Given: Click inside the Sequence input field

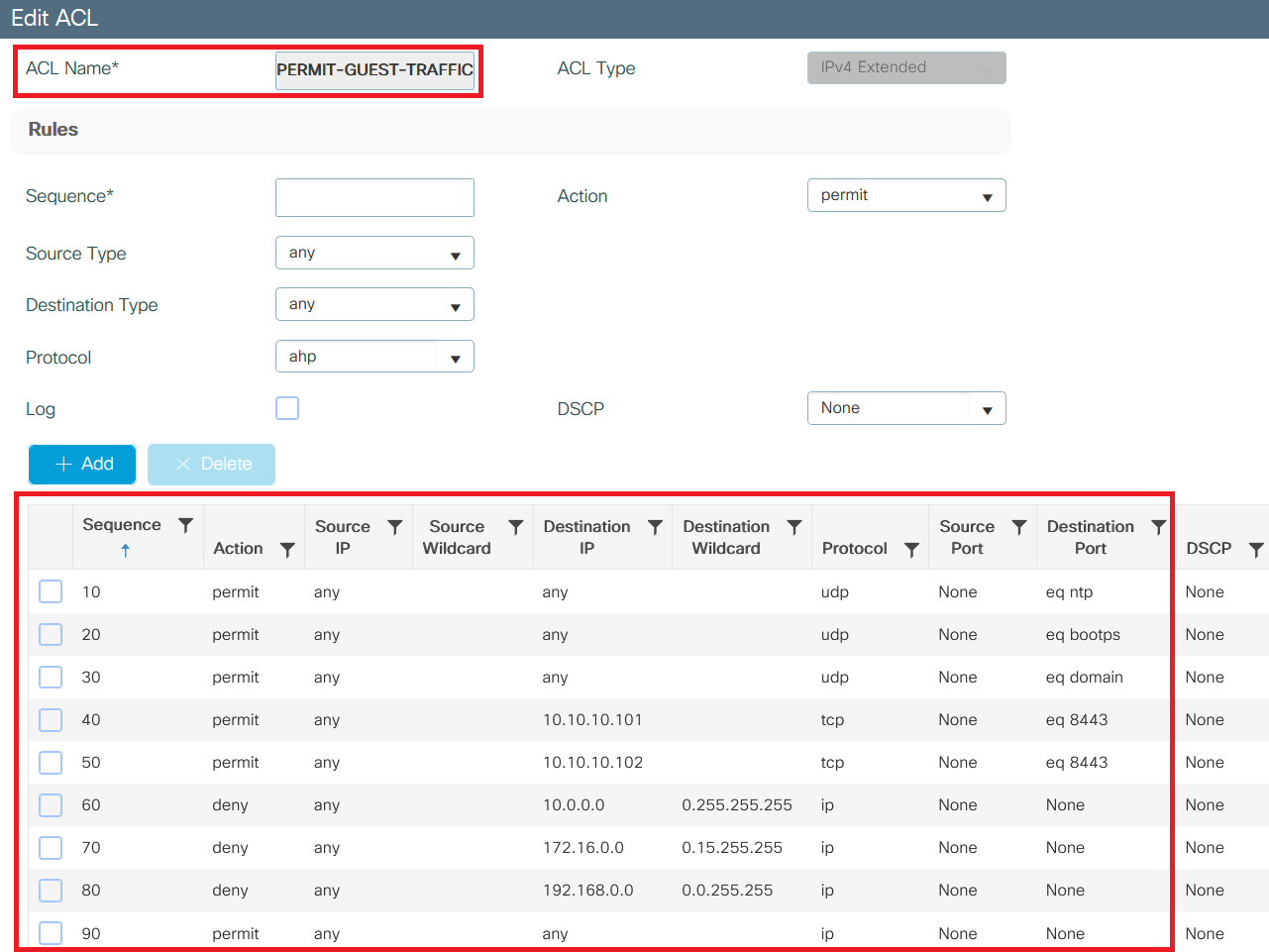Looking at the screenshot, I should [374, 197].
